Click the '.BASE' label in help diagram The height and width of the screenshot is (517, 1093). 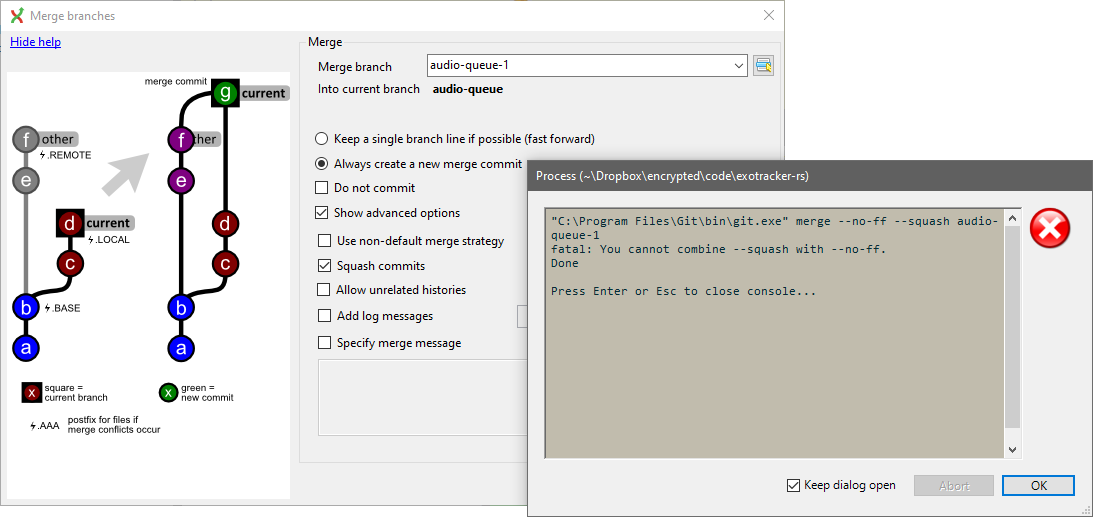[62, 308]
